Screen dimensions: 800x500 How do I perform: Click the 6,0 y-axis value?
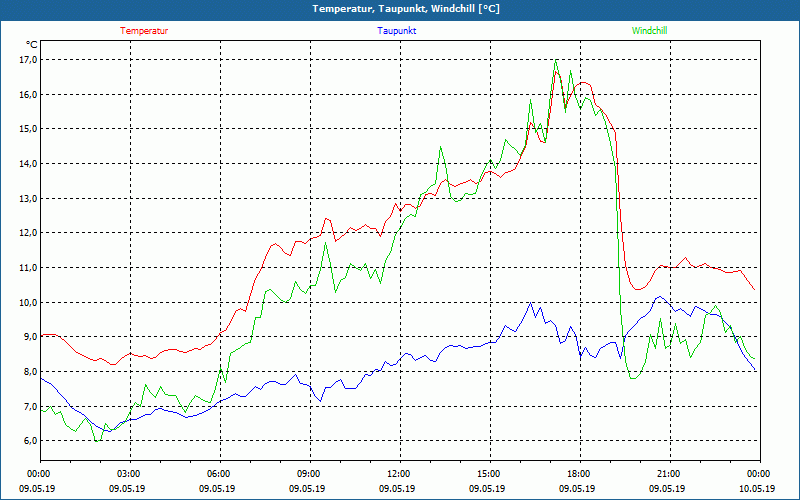[31, 441]
